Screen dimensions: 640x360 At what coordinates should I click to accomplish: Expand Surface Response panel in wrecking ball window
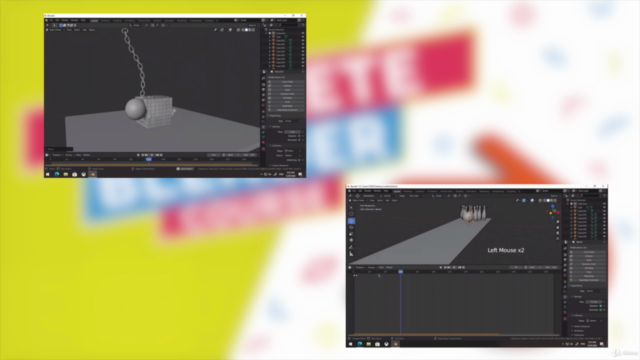[279, 165]
